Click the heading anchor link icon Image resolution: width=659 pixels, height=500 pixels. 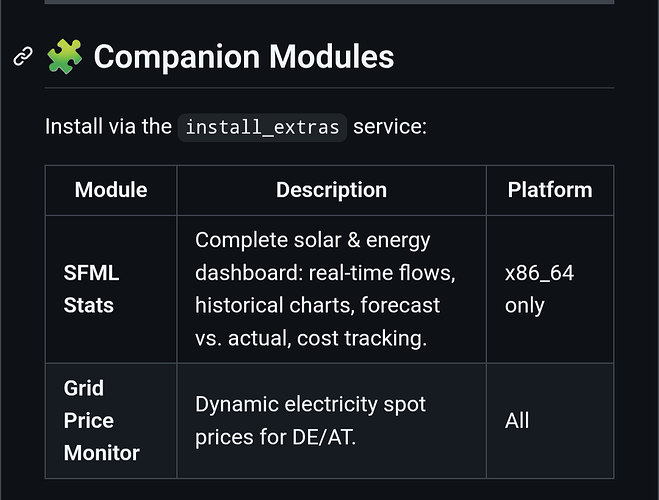[23, 56]
